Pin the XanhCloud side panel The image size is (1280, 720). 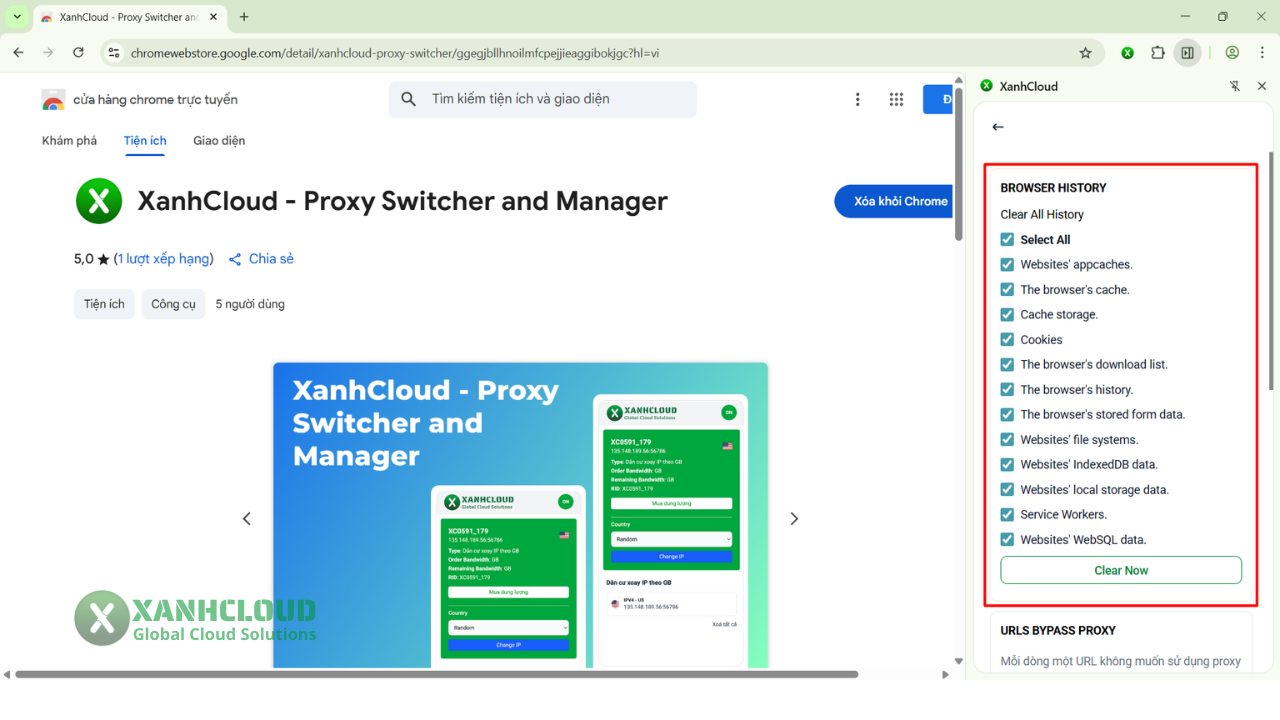(x=1235, y=87)
